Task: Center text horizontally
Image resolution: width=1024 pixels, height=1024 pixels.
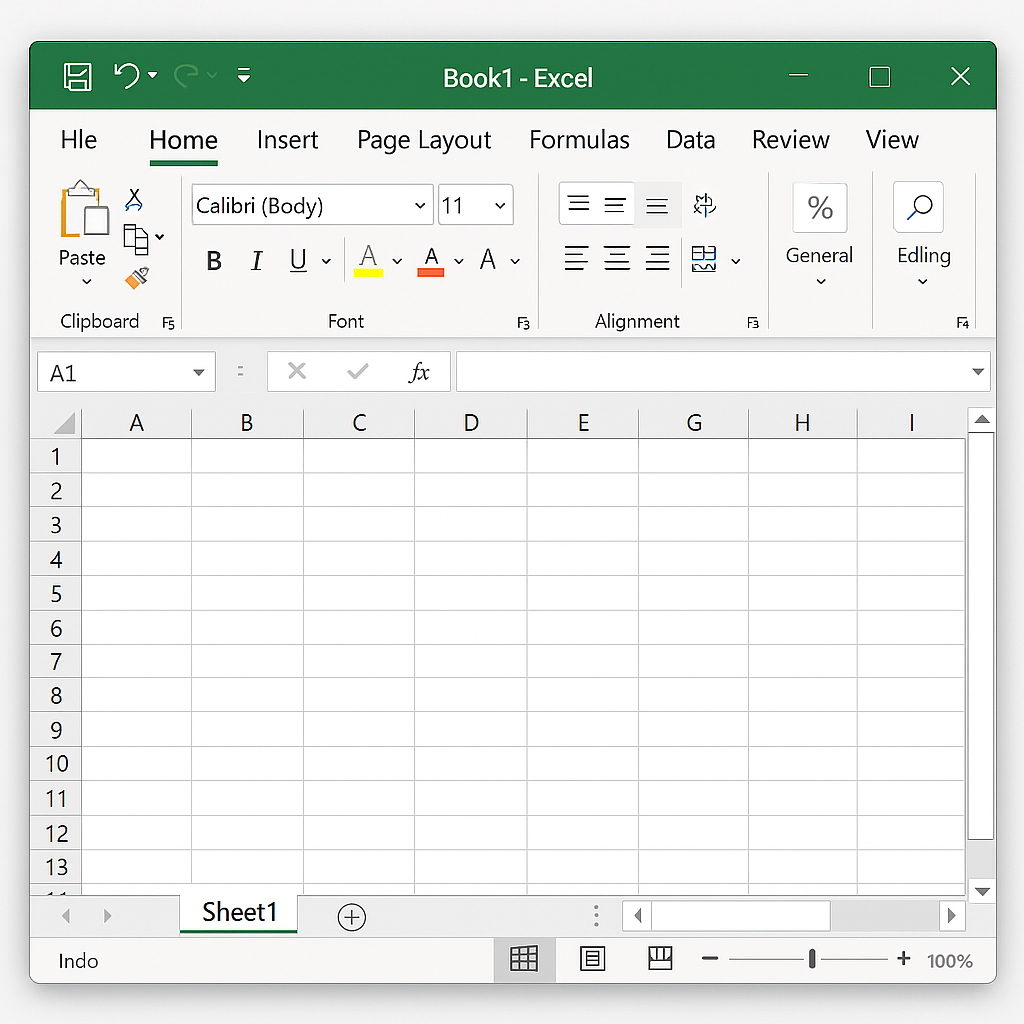Action: (616, 259)
